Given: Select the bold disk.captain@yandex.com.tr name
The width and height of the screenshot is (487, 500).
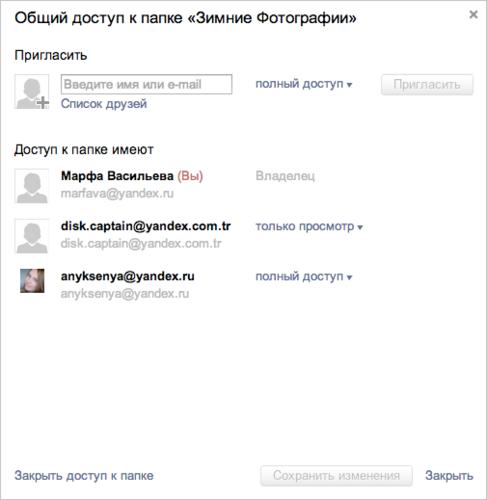Looking at the screenshot, I should 146,226.
